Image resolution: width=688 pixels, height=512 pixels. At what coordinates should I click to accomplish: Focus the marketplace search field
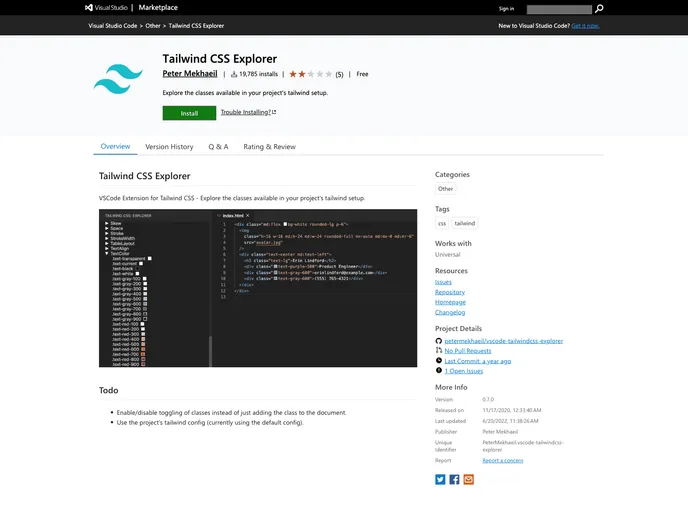click(559, 9)
